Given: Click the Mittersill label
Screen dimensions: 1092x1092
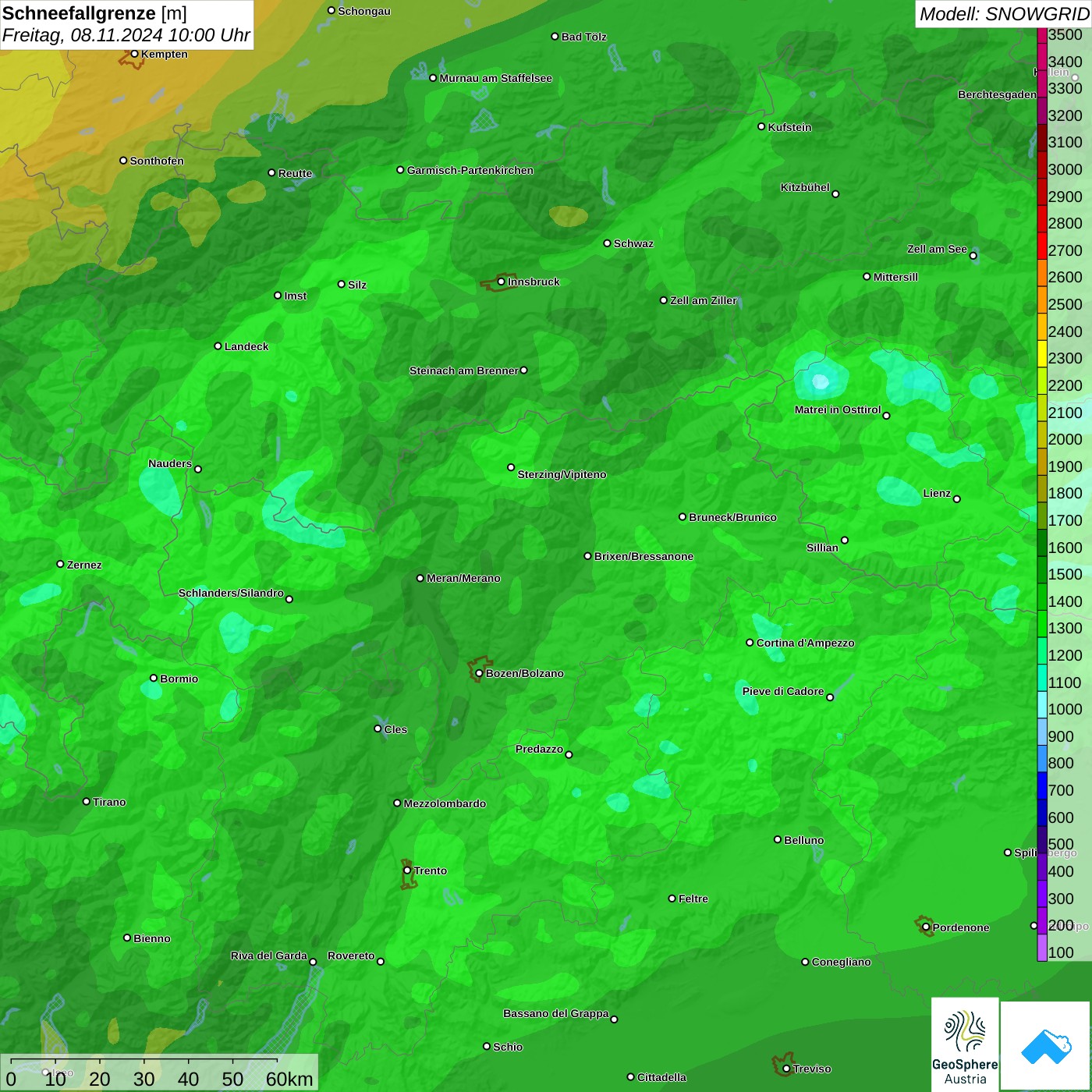Looking at the screenshot, I should 895,277.
